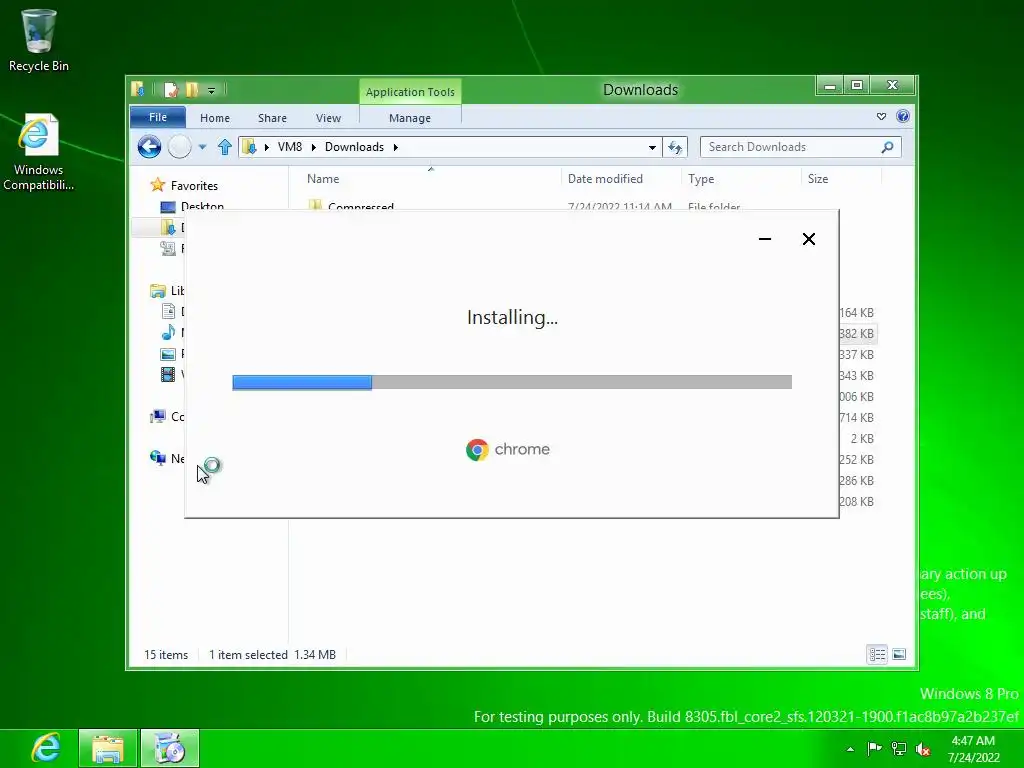Close the Chrome installer dialog
The height and width of the screenshot is (768, 1024).
(808, 239)
